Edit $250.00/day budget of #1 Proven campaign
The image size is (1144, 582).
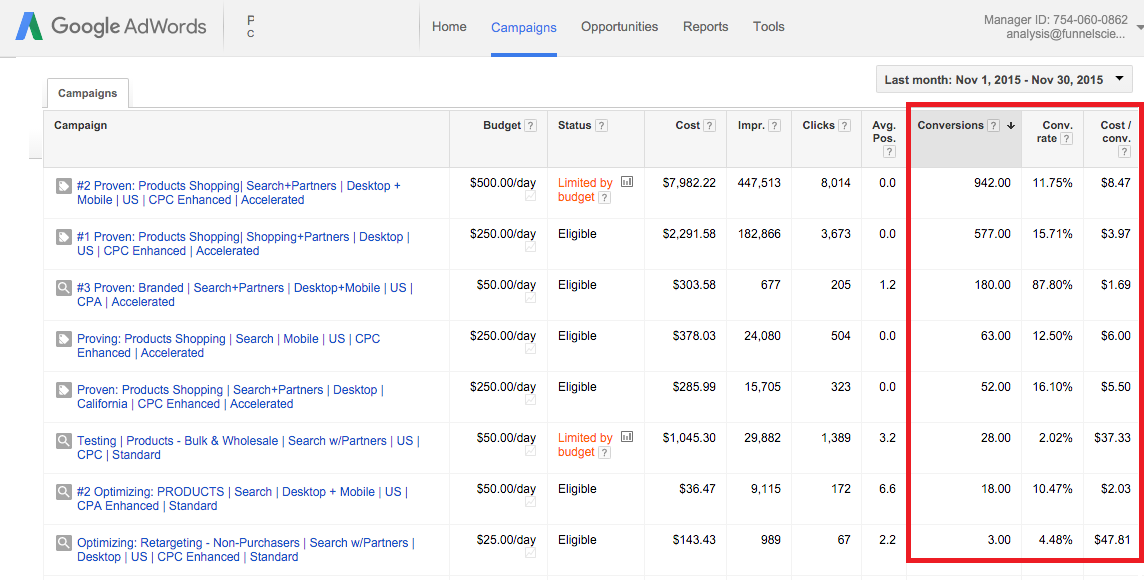click(x=503, y=234)
